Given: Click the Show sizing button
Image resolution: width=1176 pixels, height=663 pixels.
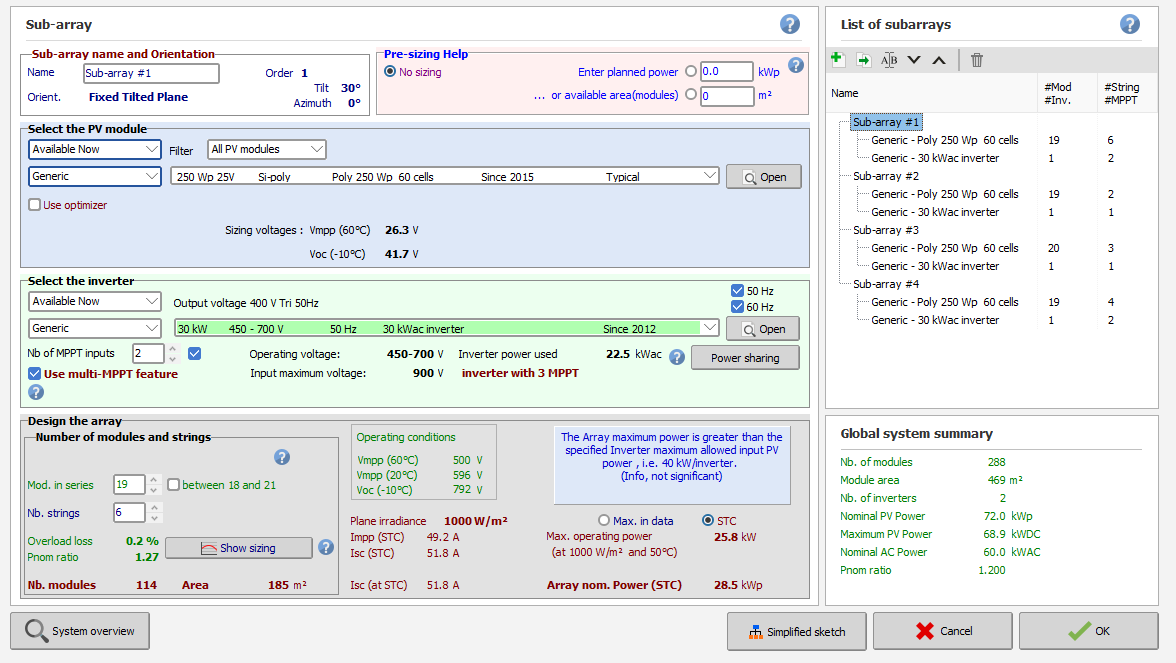Looking at the screenshot, I should pyautogui.click(x=238, y=548).
